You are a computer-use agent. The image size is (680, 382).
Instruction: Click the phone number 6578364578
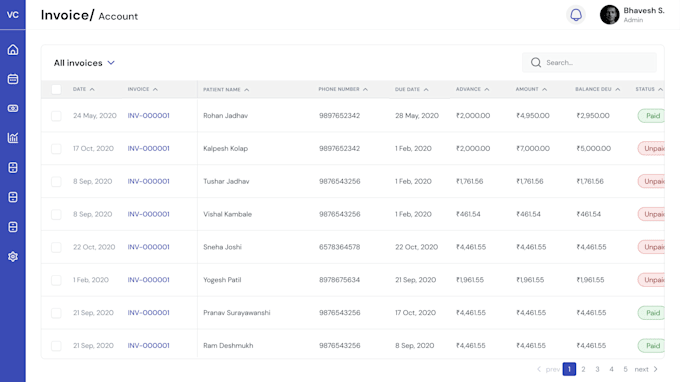click(340, 247)
